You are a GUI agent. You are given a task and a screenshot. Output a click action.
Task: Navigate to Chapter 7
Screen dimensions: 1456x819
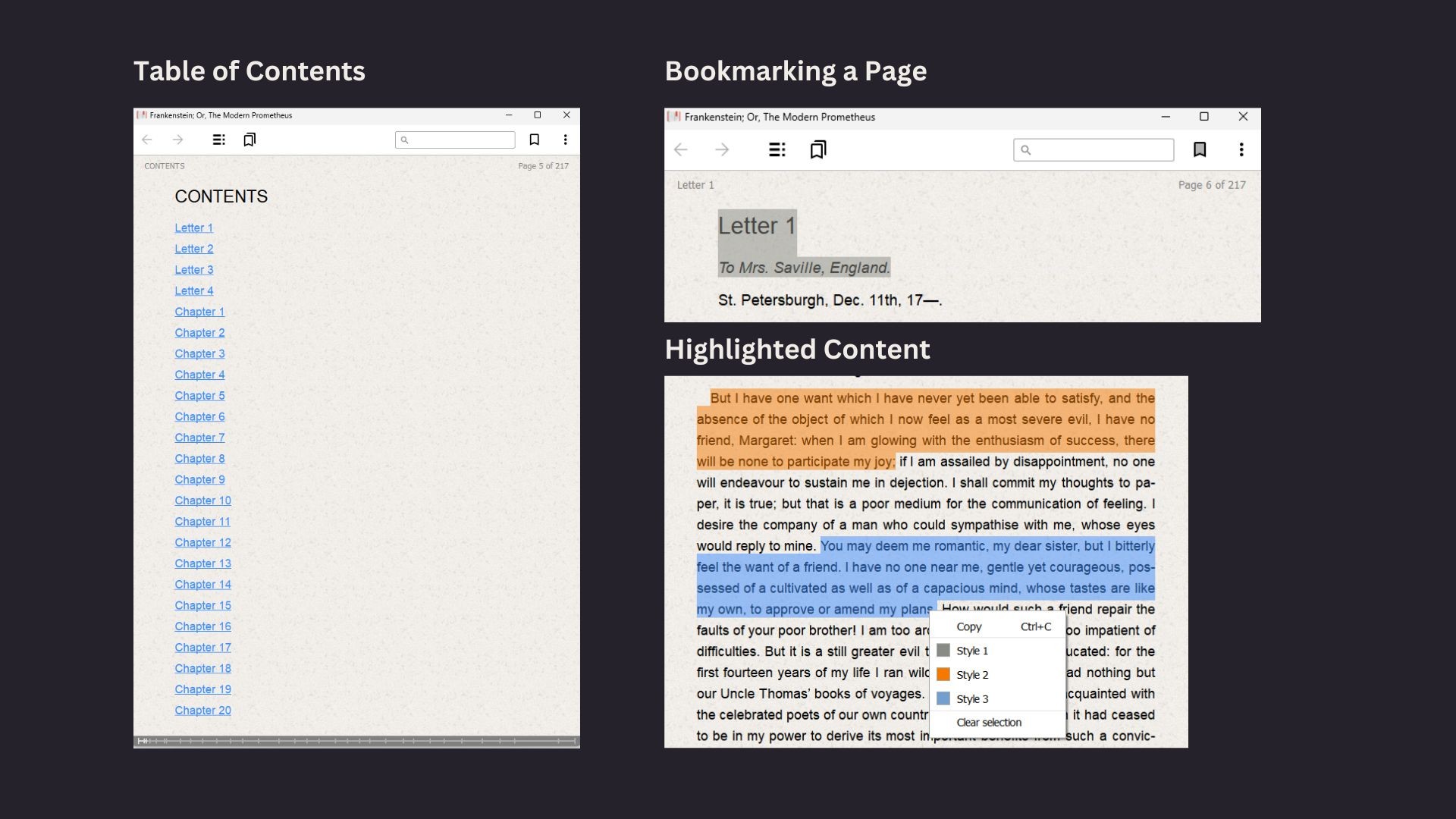[x=199, y=438]
